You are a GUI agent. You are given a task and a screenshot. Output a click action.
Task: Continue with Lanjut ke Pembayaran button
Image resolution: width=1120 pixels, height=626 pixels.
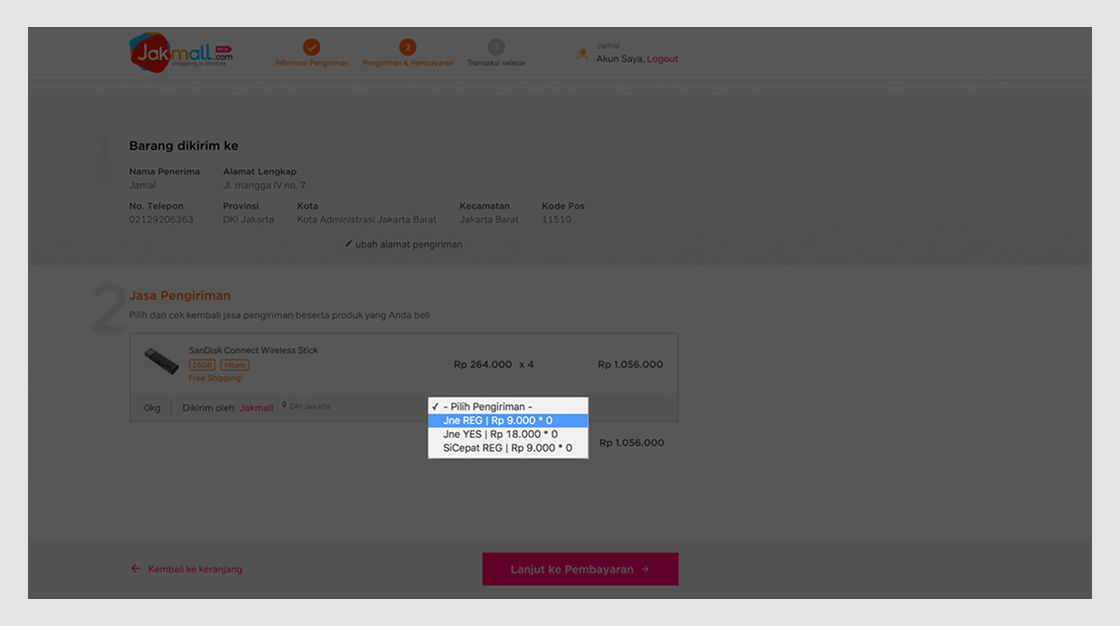(x=580, y=569)
